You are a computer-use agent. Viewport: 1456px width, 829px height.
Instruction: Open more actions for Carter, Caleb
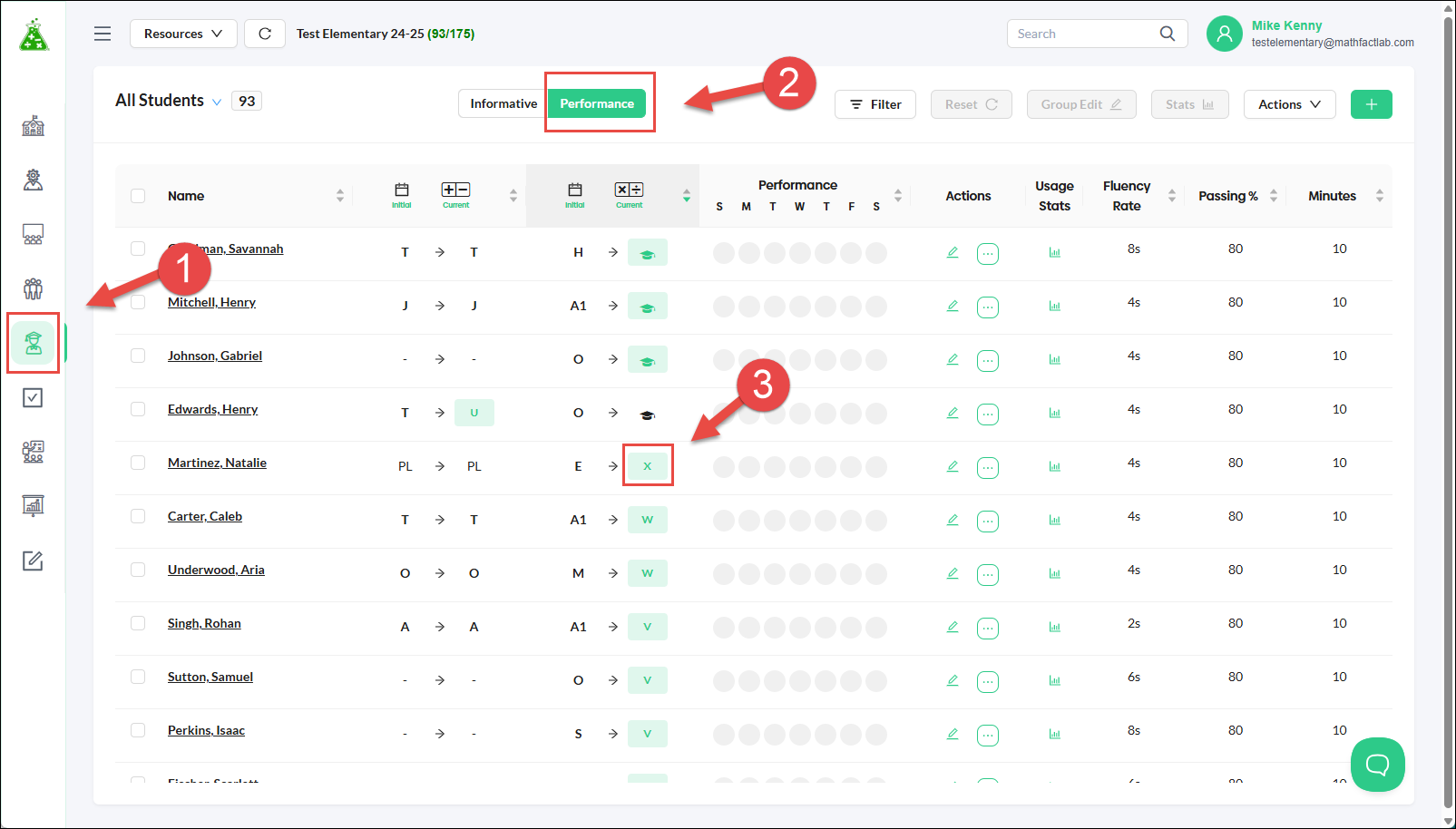pos(988,522)
